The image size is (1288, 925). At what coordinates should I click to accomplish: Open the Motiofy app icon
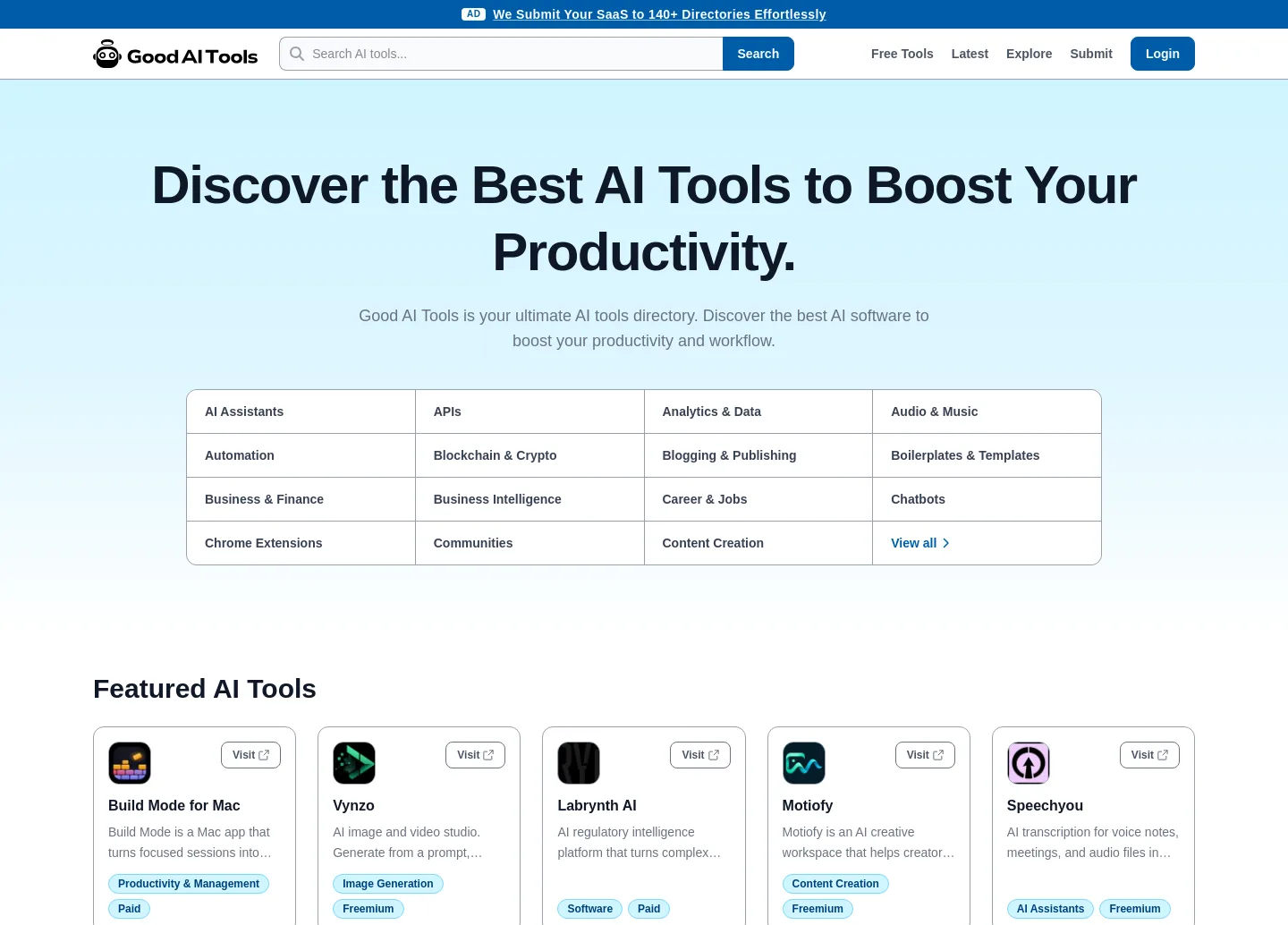[x=804, y=763]
